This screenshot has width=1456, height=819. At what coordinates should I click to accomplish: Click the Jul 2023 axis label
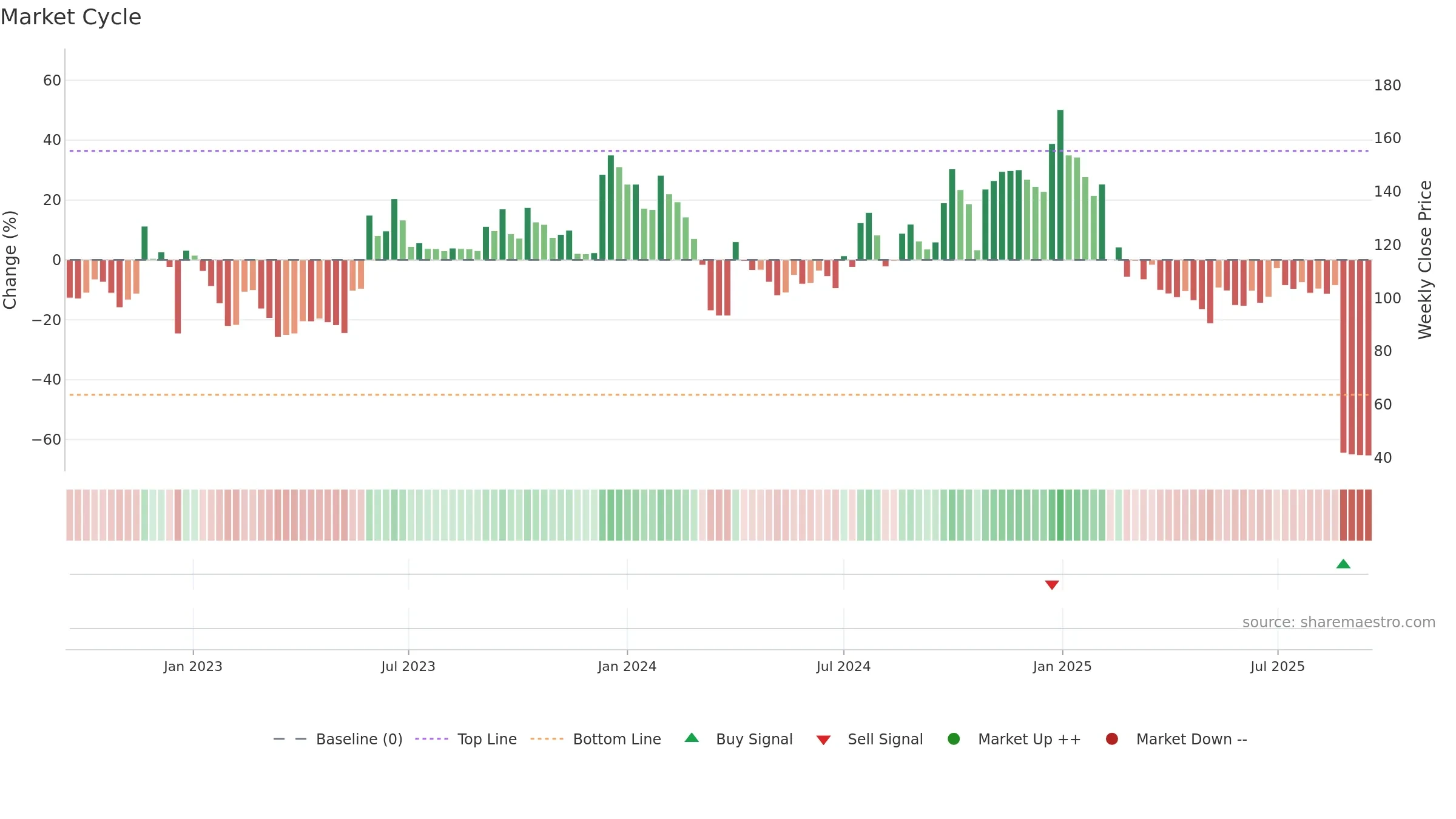(408, 667)
